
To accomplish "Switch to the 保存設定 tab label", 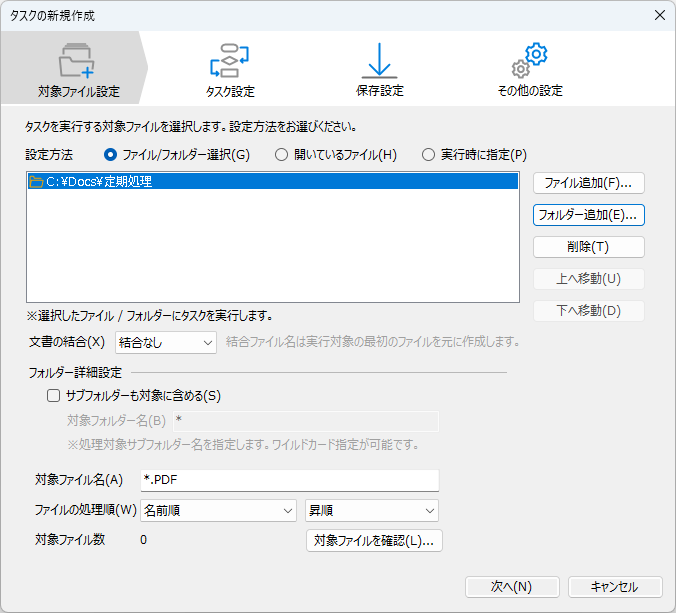I will (380, 91).
